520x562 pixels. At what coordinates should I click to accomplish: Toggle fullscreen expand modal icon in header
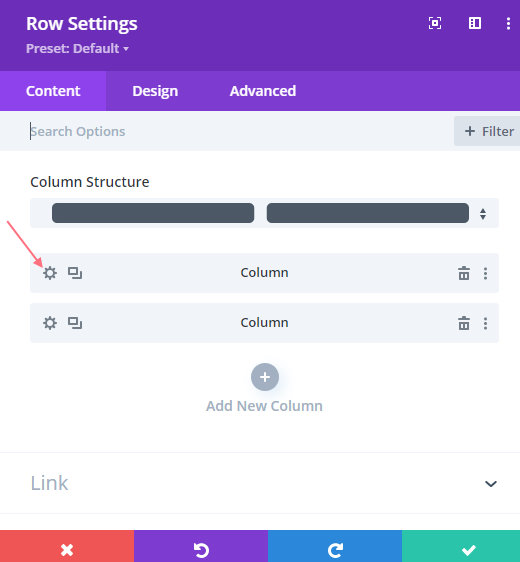435,23
